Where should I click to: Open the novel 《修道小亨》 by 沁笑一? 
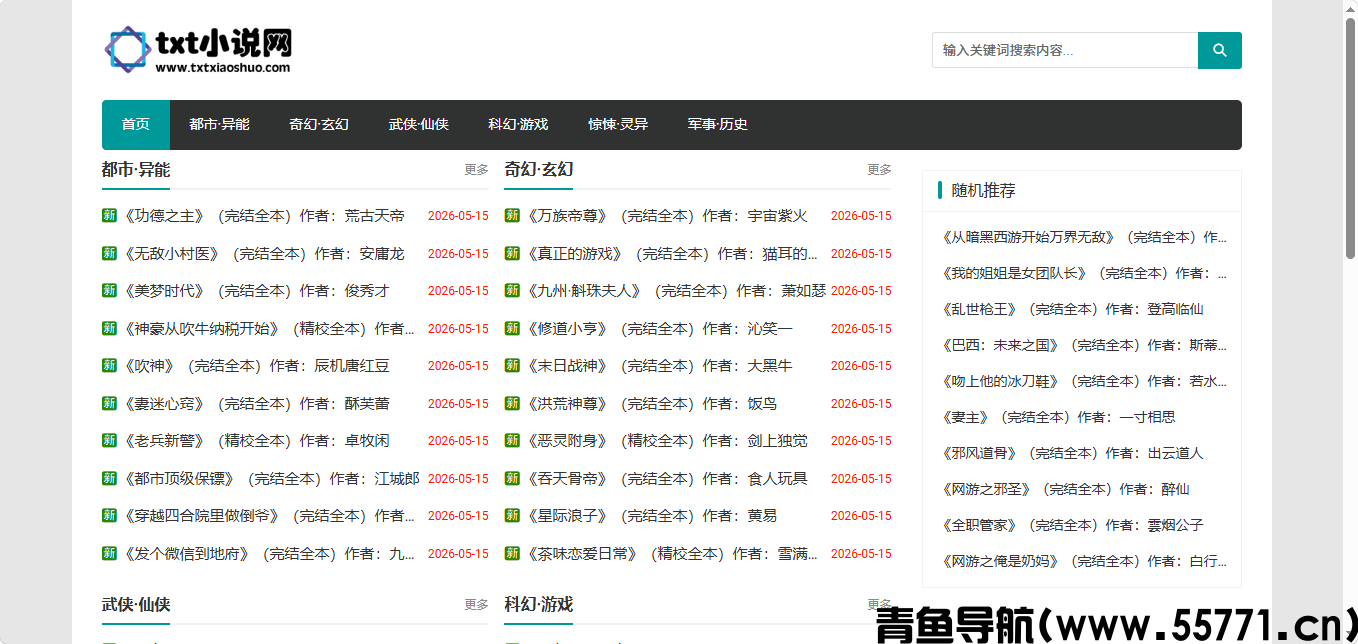pos(659,328)
